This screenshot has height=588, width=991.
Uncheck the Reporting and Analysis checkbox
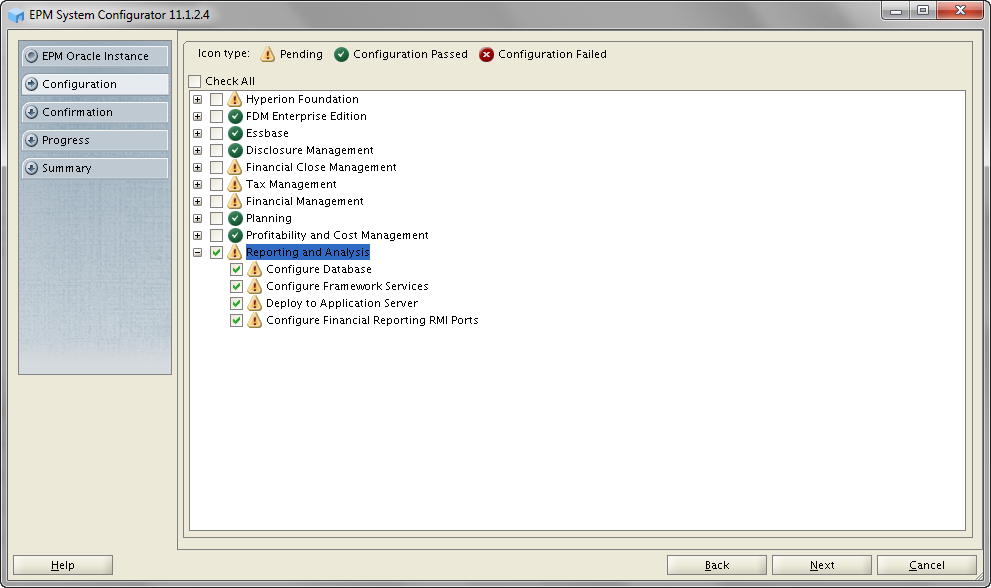click(x=216, y=252)
